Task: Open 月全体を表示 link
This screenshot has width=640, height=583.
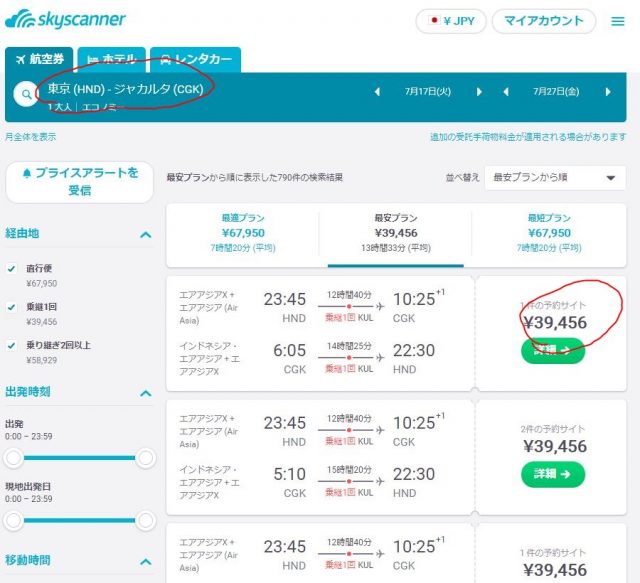Action: tap(31, 137)
